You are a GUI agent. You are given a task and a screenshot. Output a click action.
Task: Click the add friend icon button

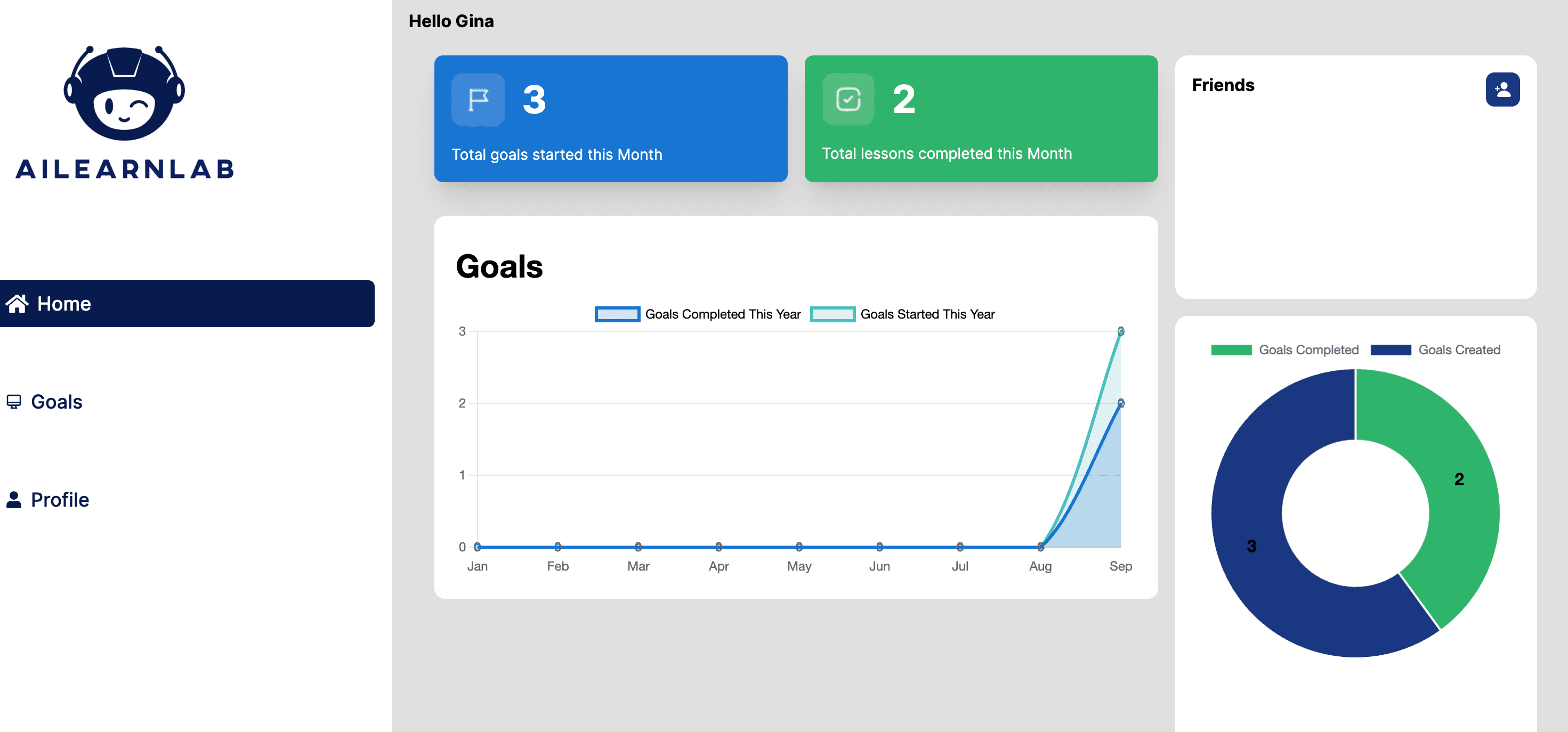click(1502, 90)
